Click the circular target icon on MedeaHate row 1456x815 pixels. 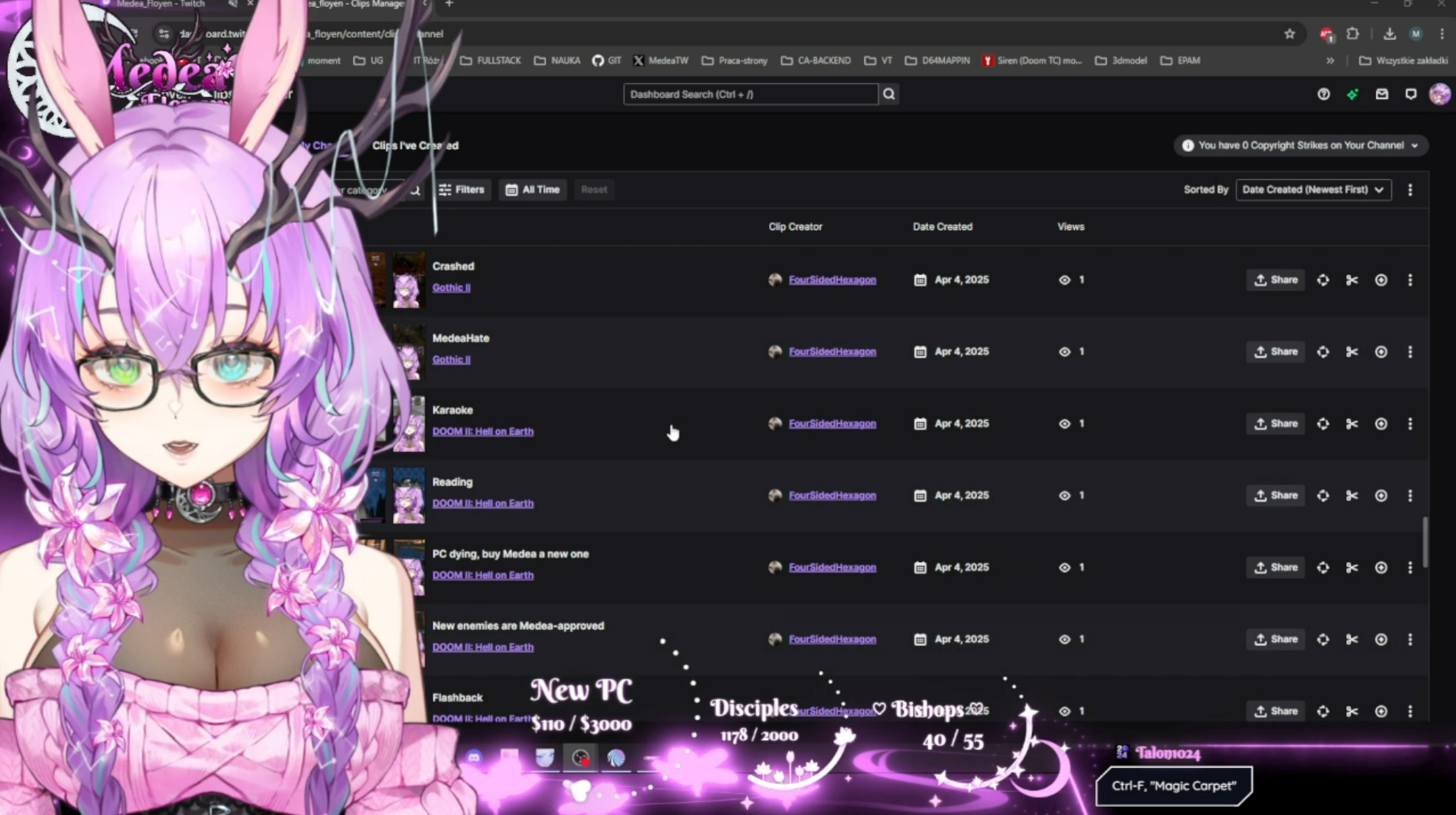pos(1381,352)
